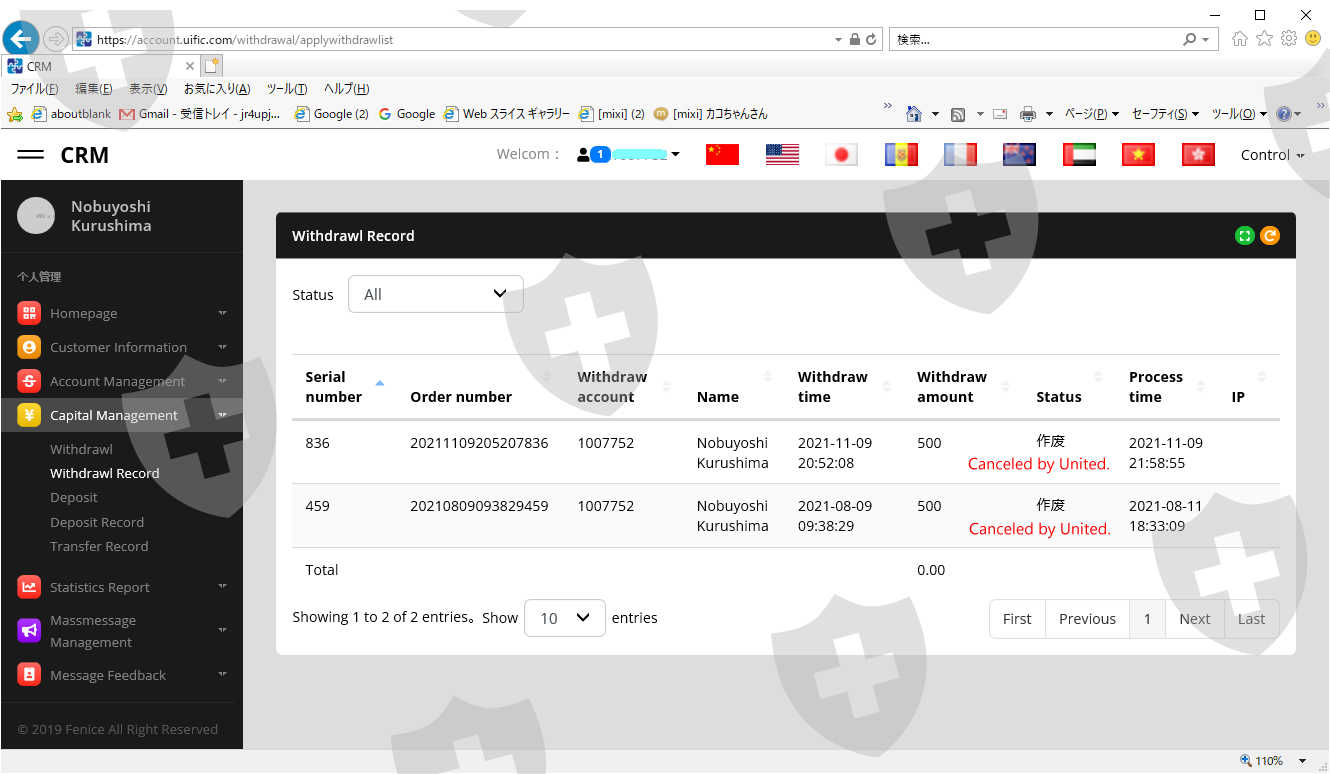Select the Vietnam flag language icon
Viewport: 1330px width, 774px height.
tap(1138, 155)
